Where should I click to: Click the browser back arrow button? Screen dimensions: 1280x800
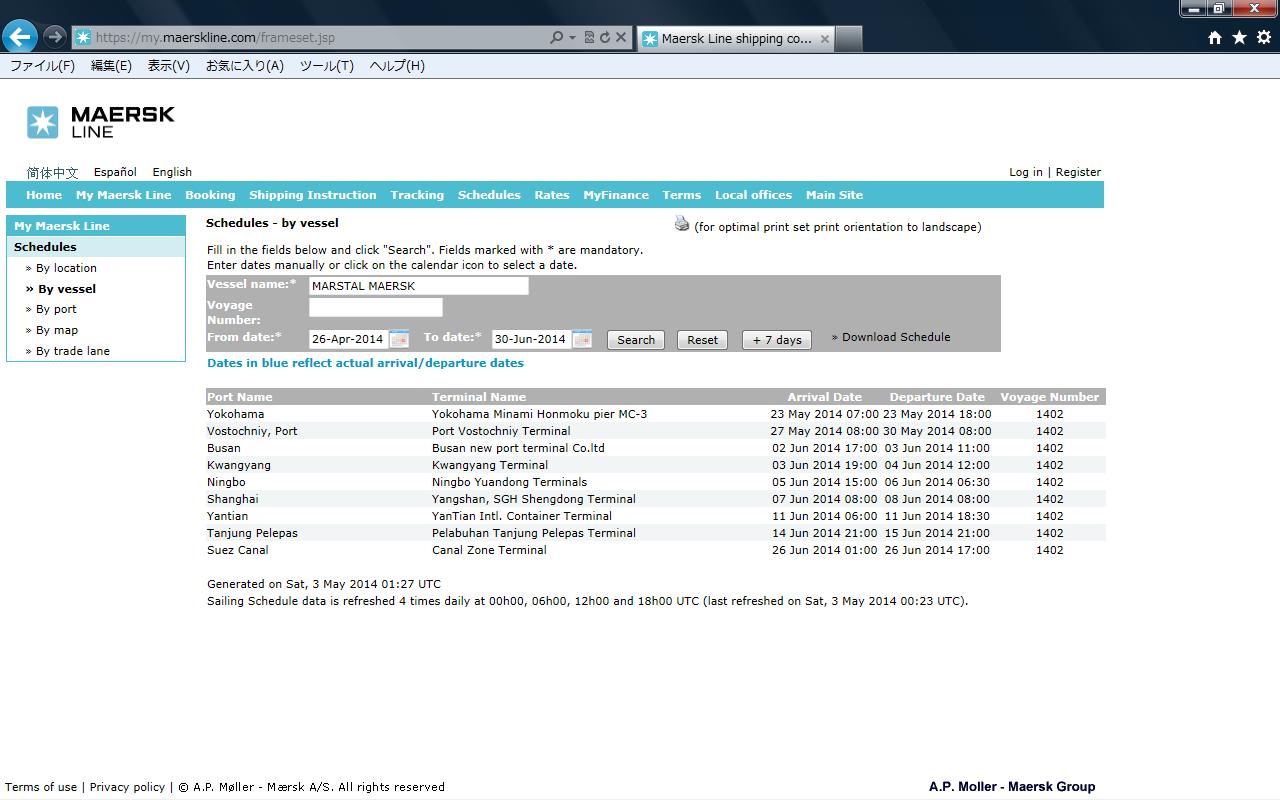point(19,37)
